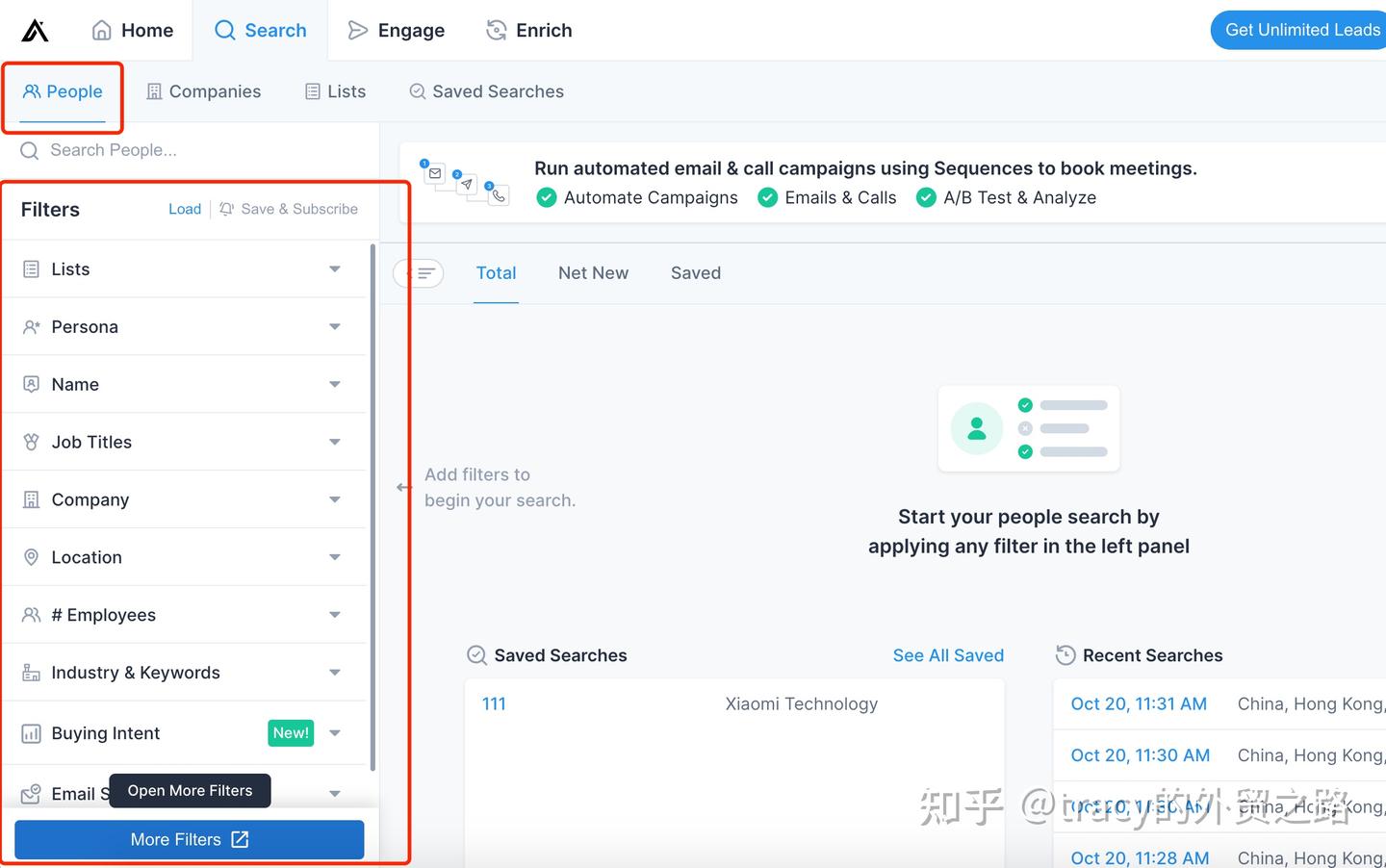
Task: Click the Saved Searches magnifier icon
Action: (x=476, y=655)
